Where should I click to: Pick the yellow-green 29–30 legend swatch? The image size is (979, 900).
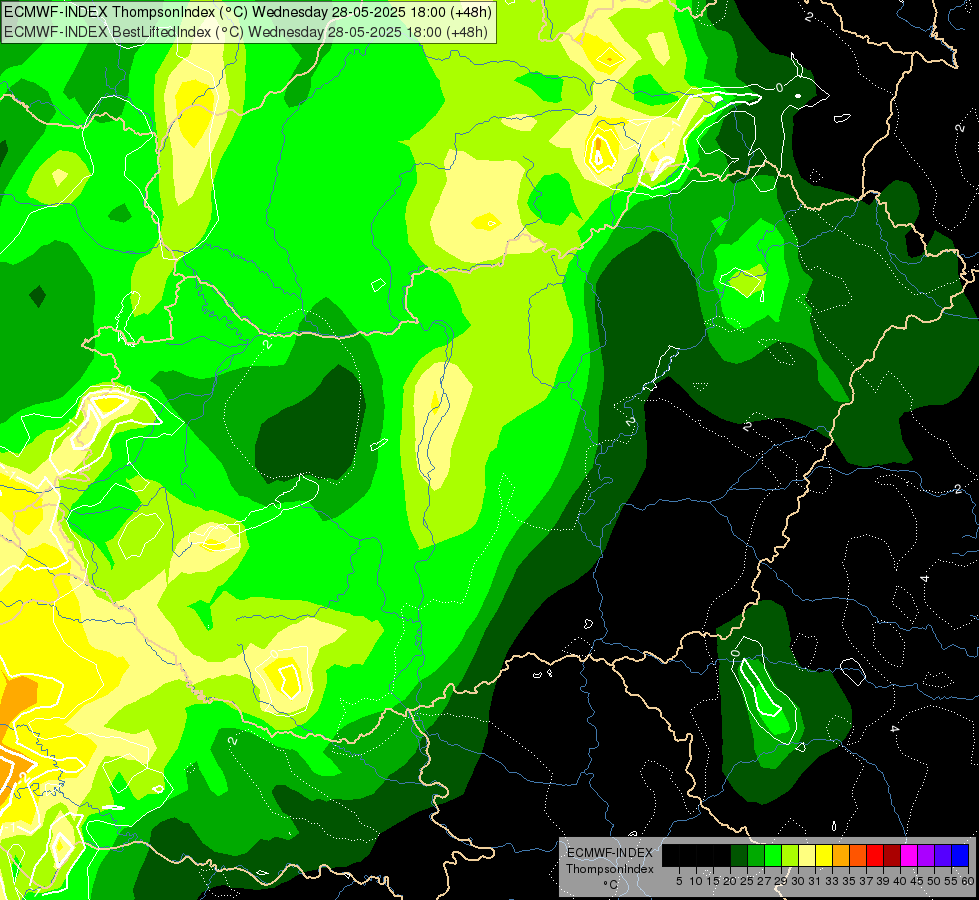coord(790,855)
